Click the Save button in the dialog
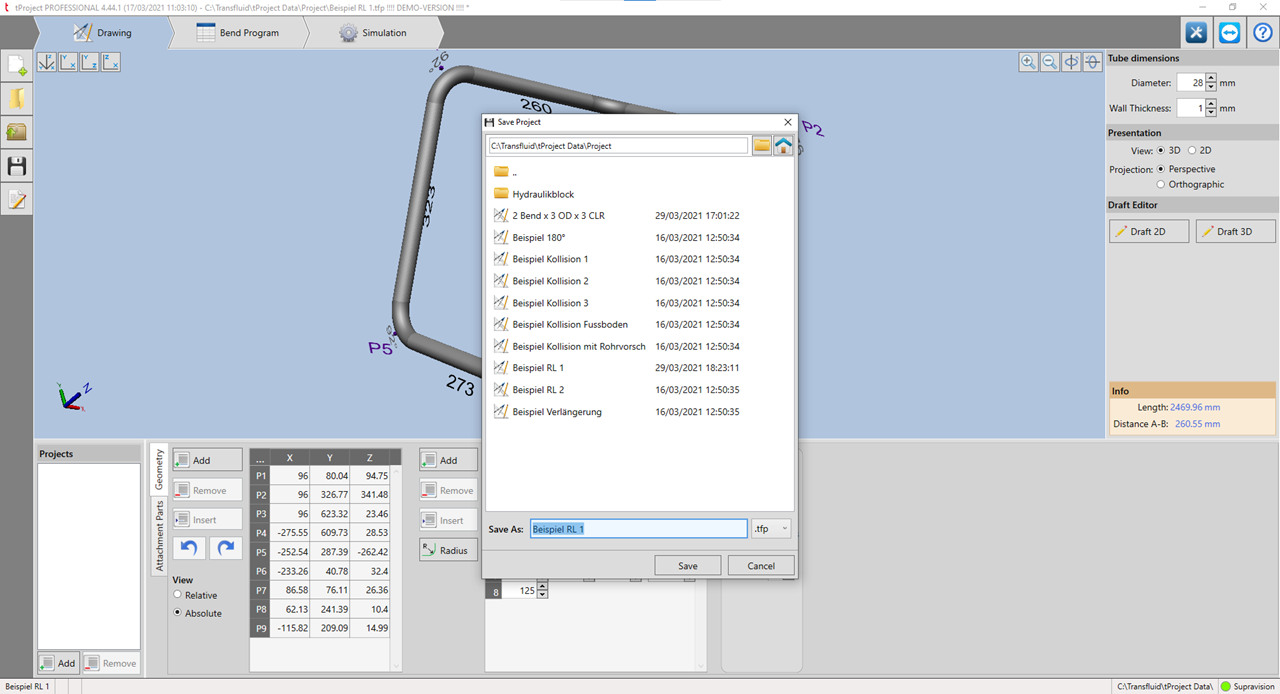1280x694 pixels. click(x=687, y=566)
